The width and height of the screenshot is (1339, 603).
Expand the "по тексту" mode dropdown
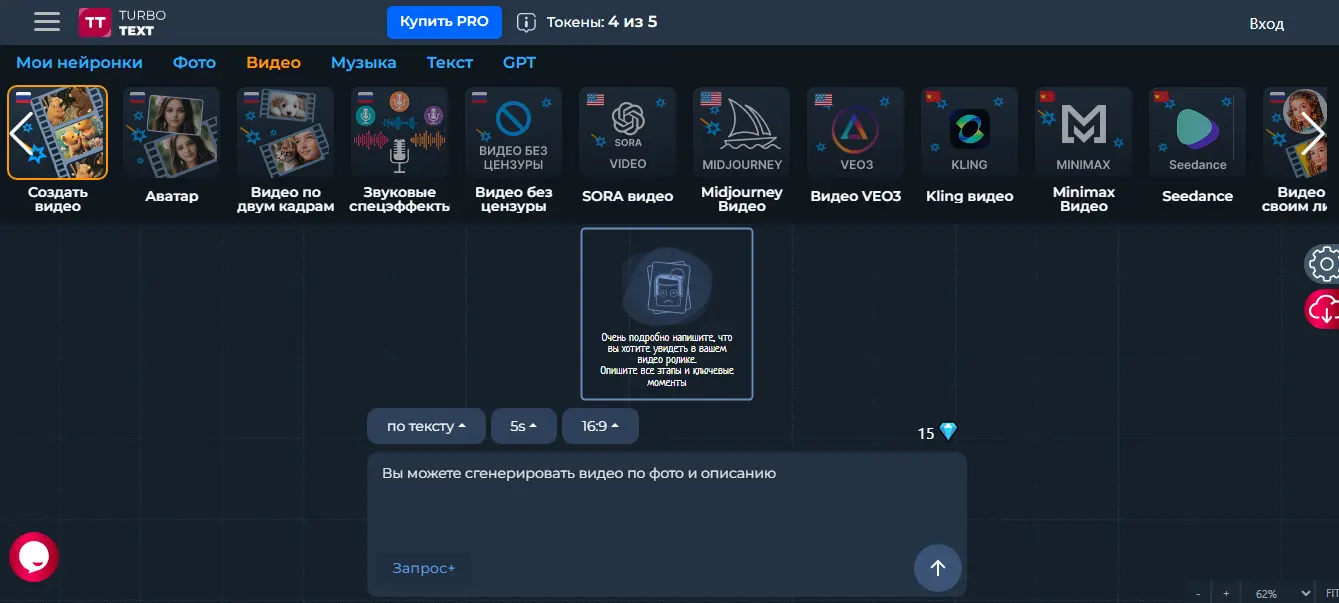point(426,426)
